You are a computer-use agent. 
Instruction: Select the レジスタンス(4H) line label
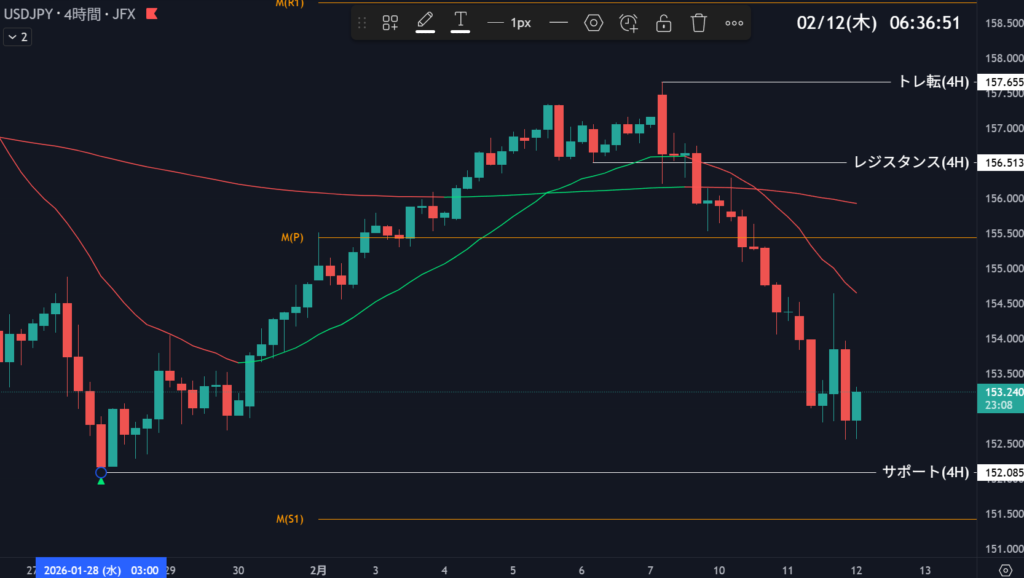pos(910,162)
